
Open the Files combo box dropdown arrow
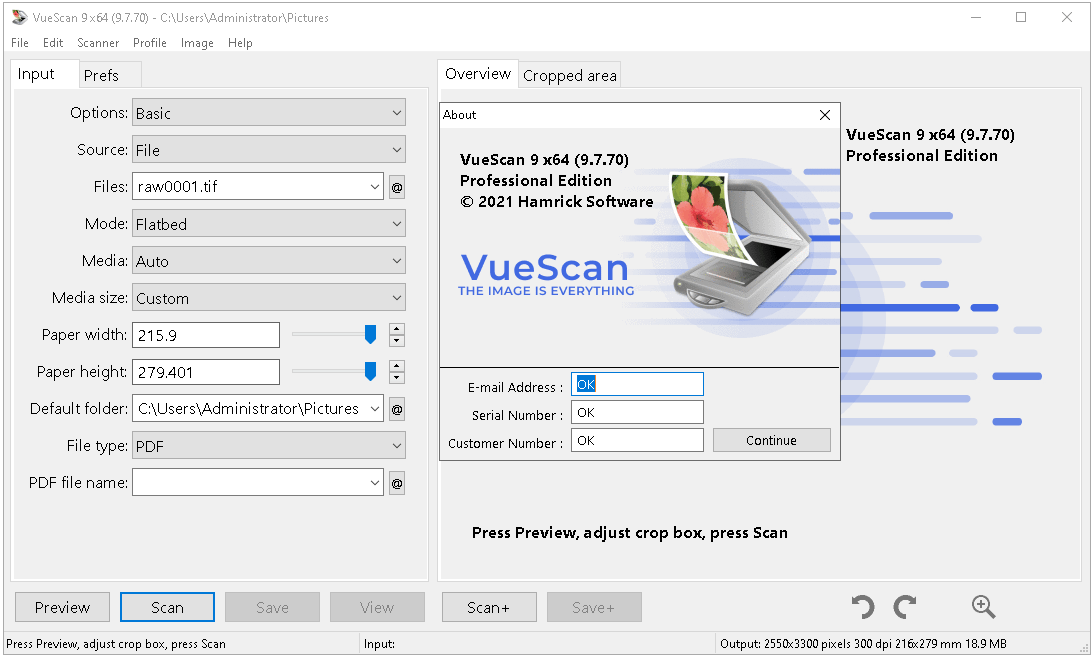pos(375,187)
